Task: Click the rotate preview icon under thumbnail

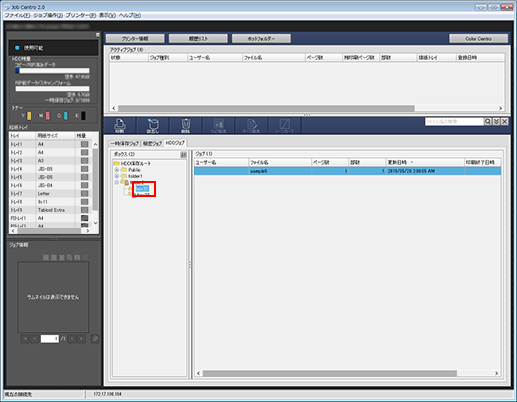Action: point(95,339)
